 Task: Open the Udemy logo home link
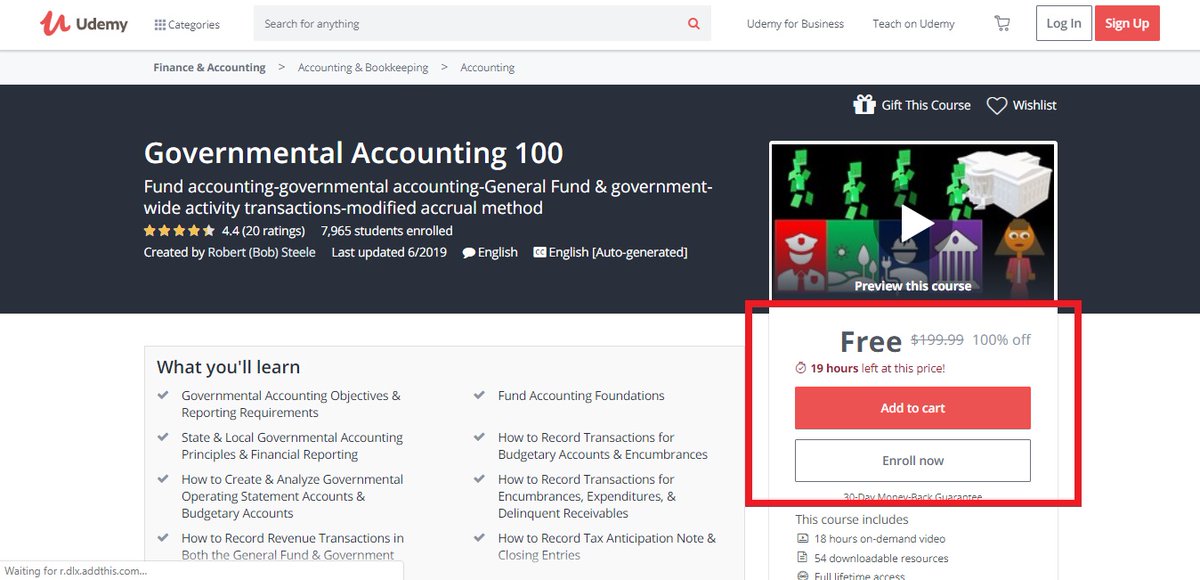point(84,23)
